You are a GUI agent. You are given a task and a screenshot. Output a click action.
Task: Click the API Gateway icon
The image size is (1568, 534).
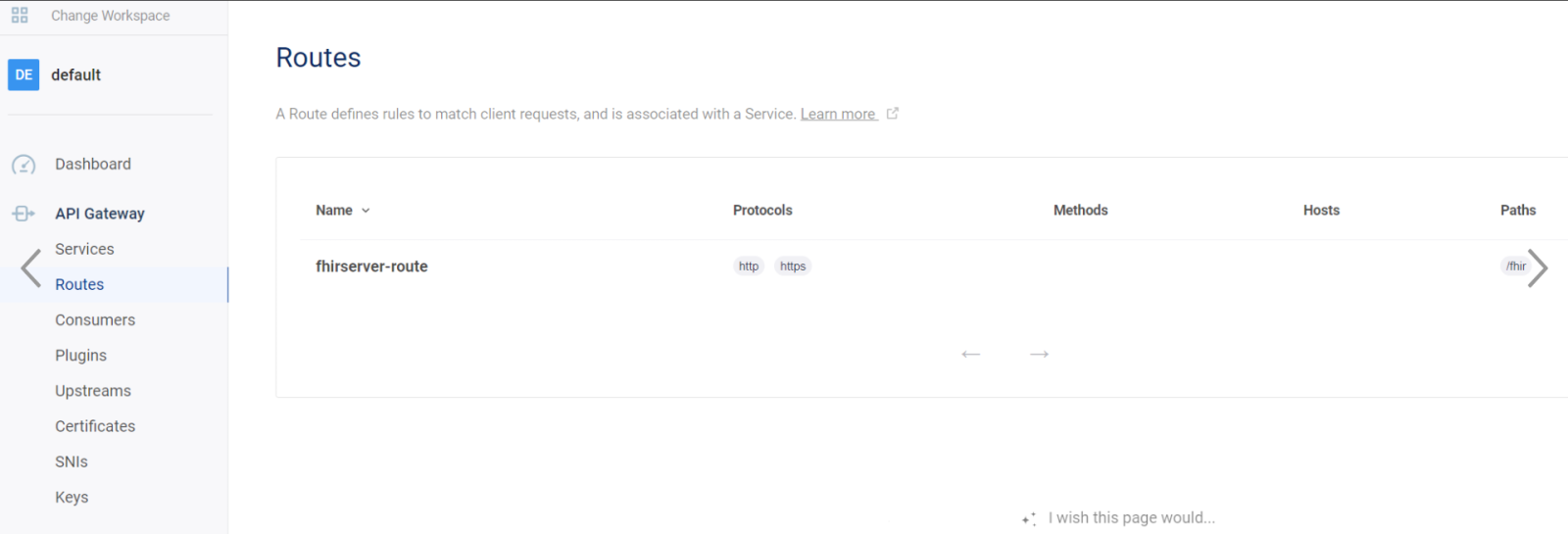24,214
